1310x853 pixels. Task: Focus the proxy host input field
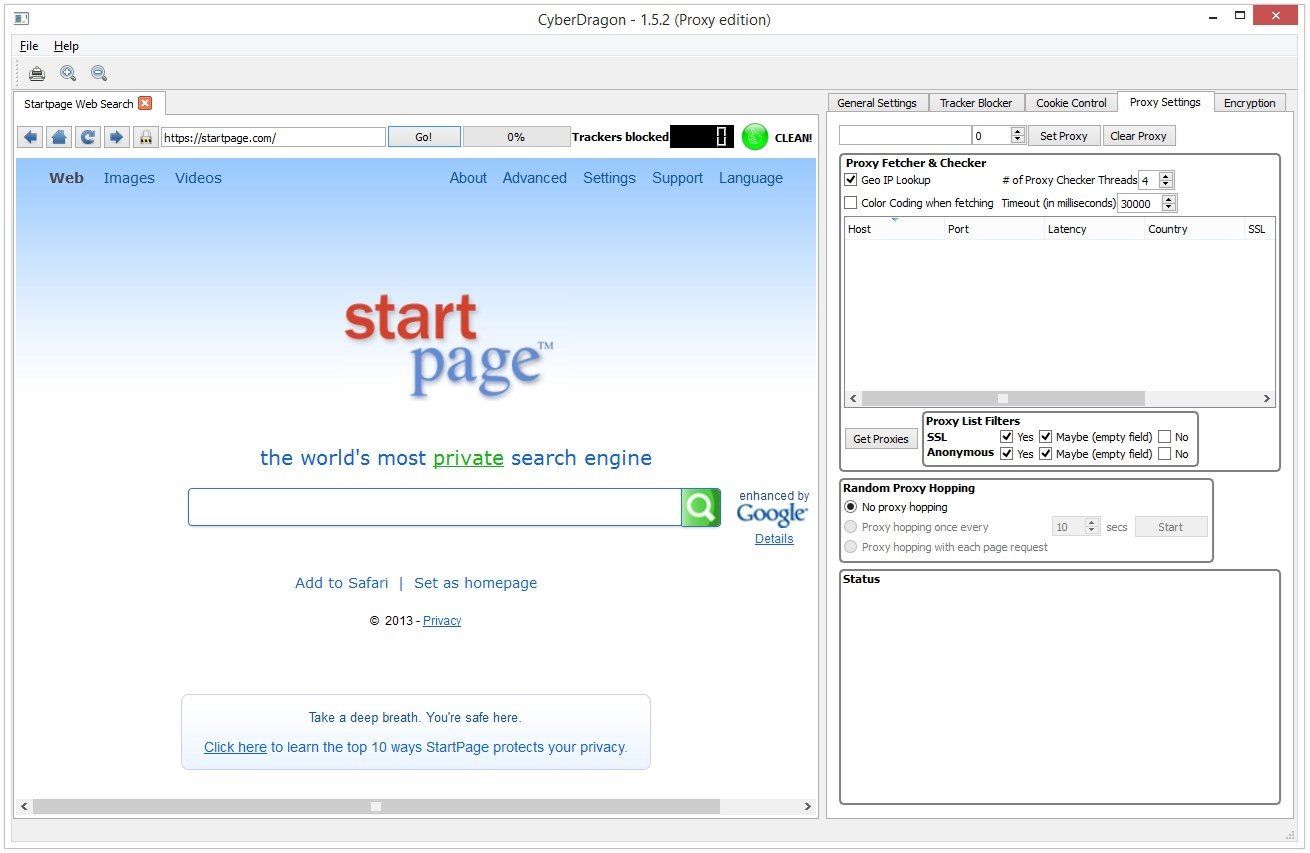point(905,135)
